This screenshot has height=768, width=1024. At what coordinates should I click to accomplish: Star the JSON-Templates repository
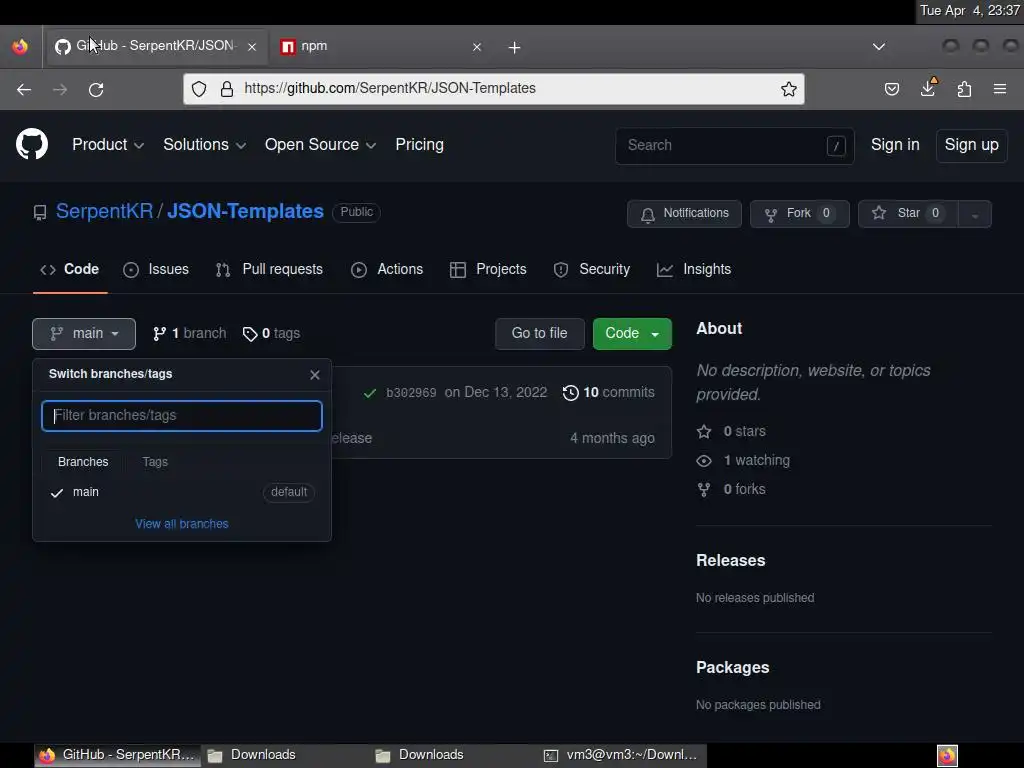(908, 214)
